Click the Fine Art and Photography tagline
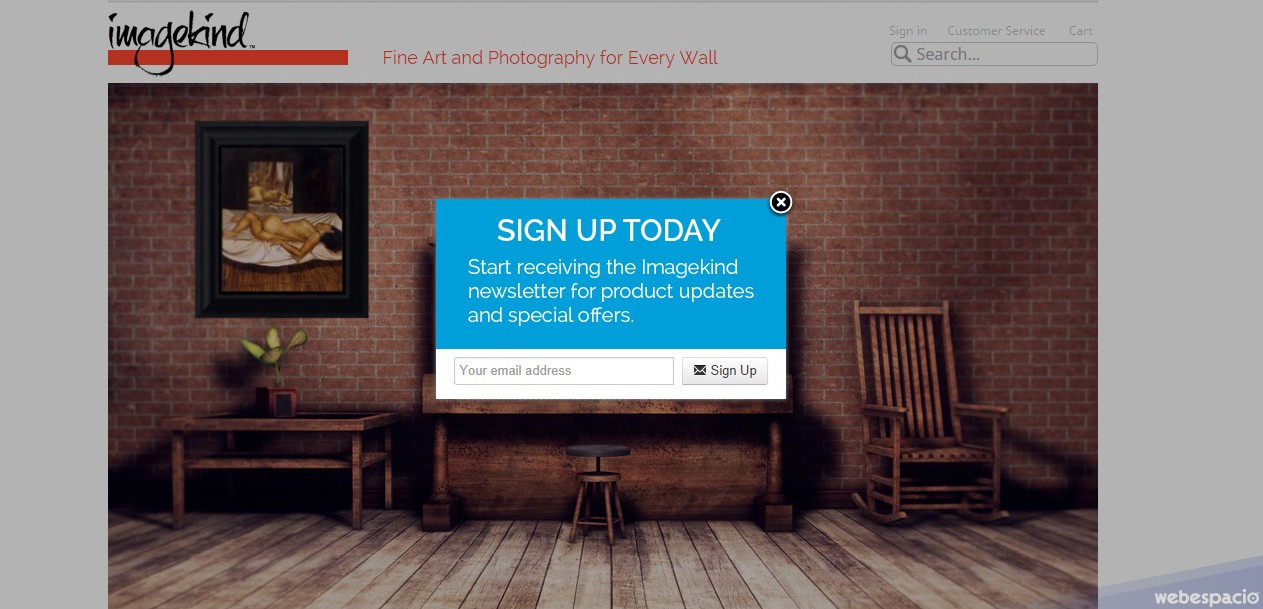 click(x=550, y=58)
